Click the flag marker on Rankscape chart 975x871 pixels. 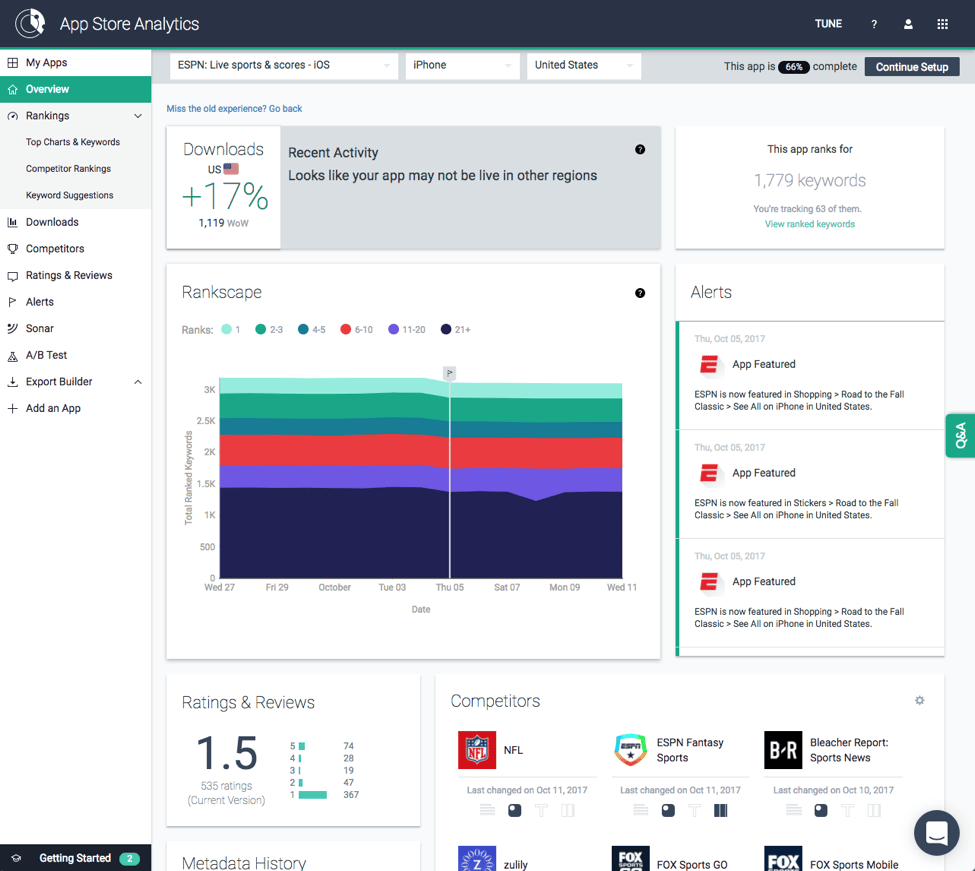(450, 373)
